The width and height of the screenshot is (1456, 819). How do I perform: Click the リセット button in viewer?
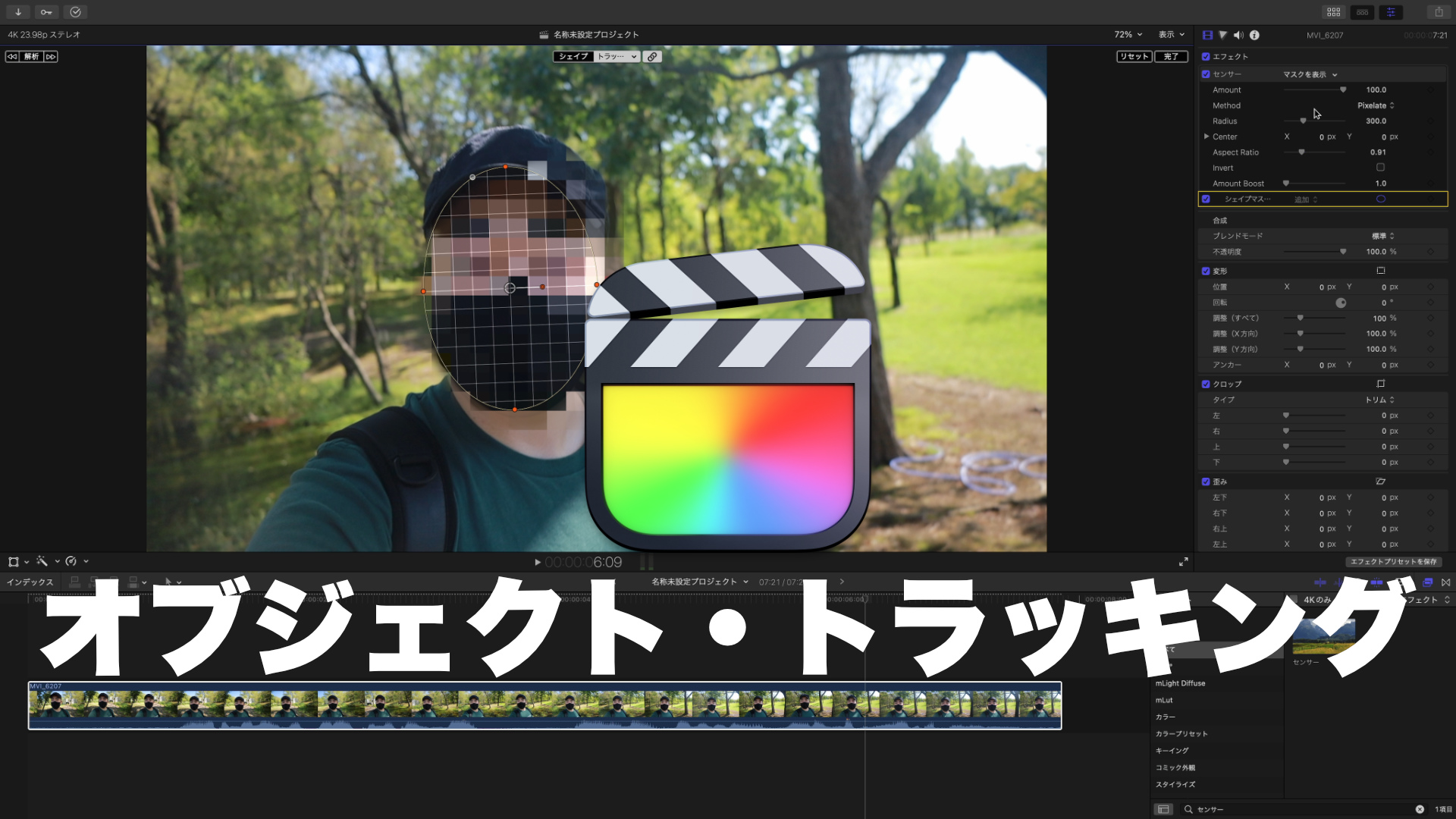coord(1134,57)
